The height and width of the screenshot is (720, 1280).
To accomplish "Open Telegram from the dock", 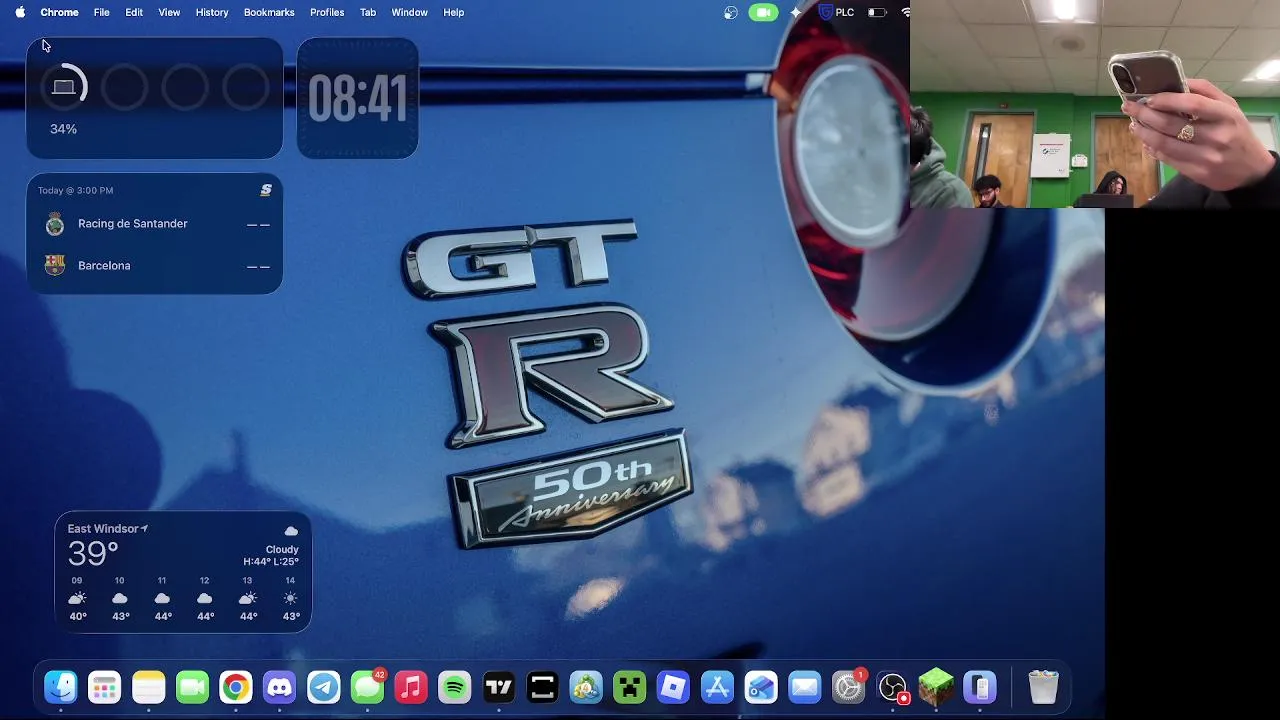I will coord(324,687).
